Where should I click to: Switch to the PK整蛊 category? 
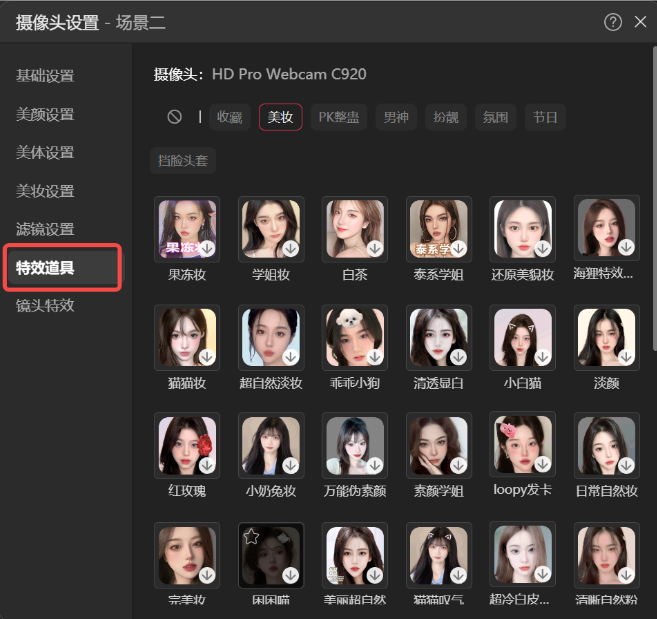point(339,117)
